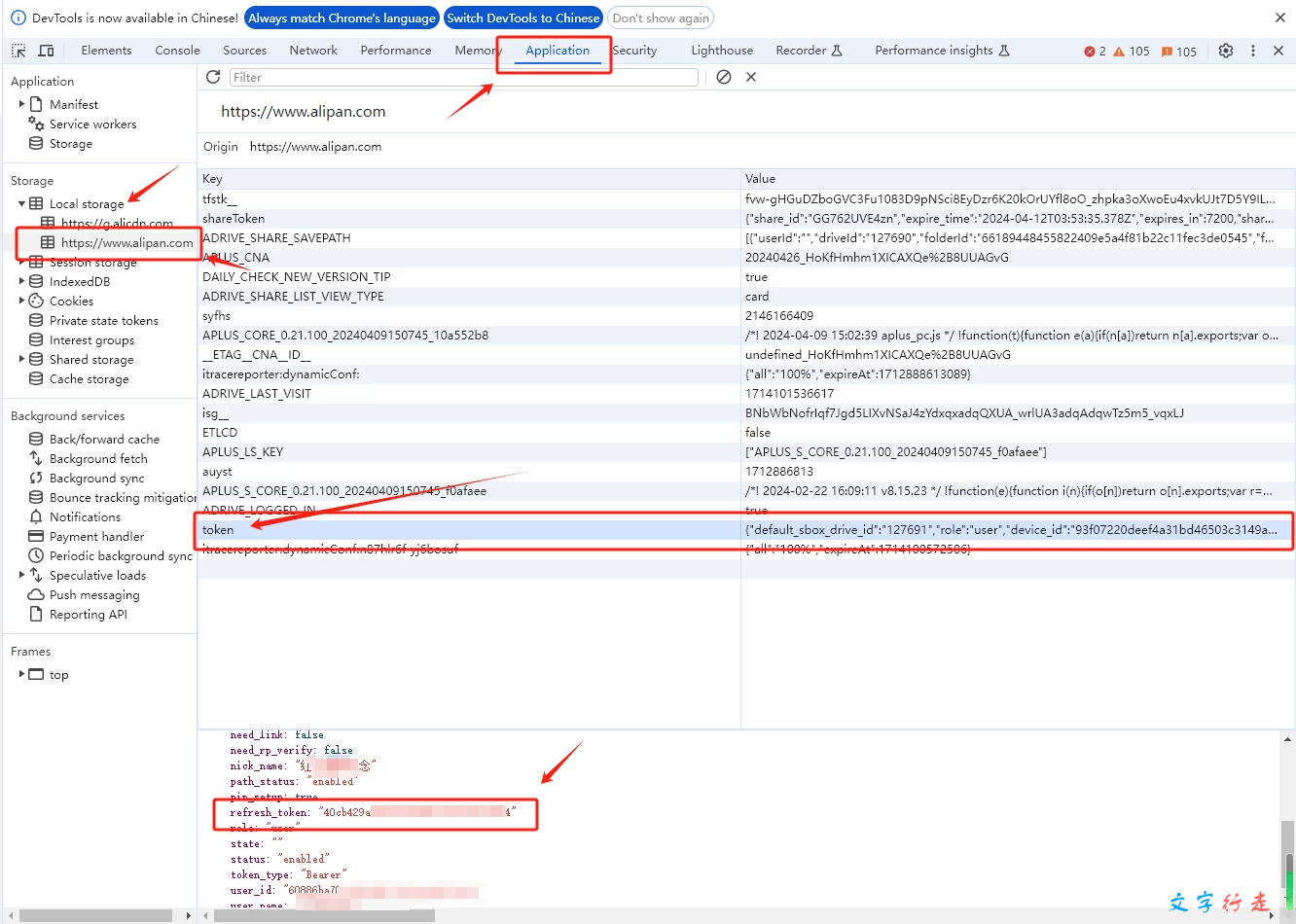Image resolution: width=1296 pixels, height=924 pixels.
Task: Expand the Manifest tree arrow
Action: click(21, 103)
